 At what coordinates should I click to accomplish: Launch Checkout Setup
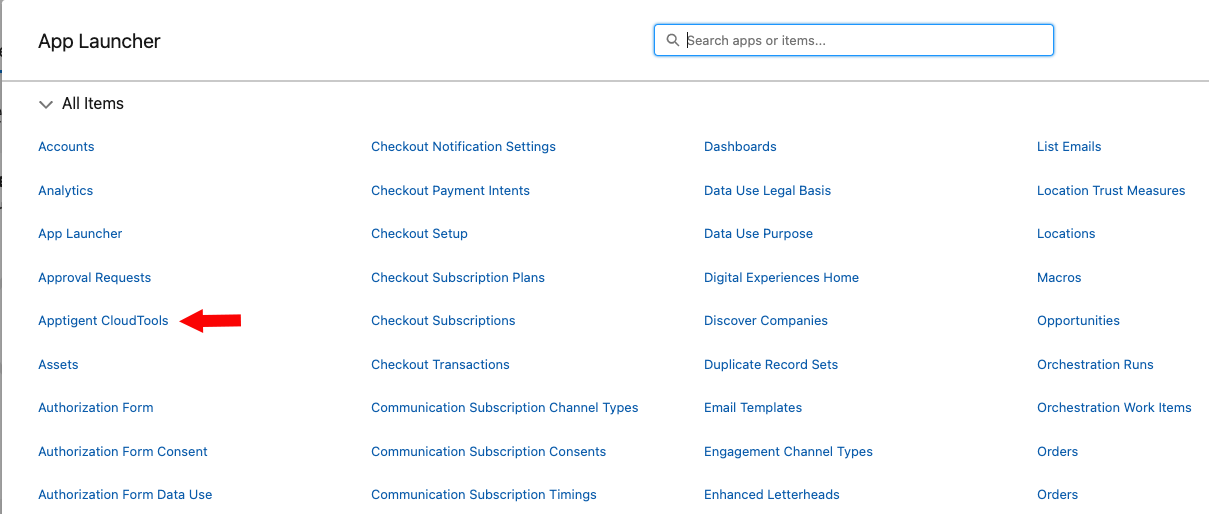419,234
